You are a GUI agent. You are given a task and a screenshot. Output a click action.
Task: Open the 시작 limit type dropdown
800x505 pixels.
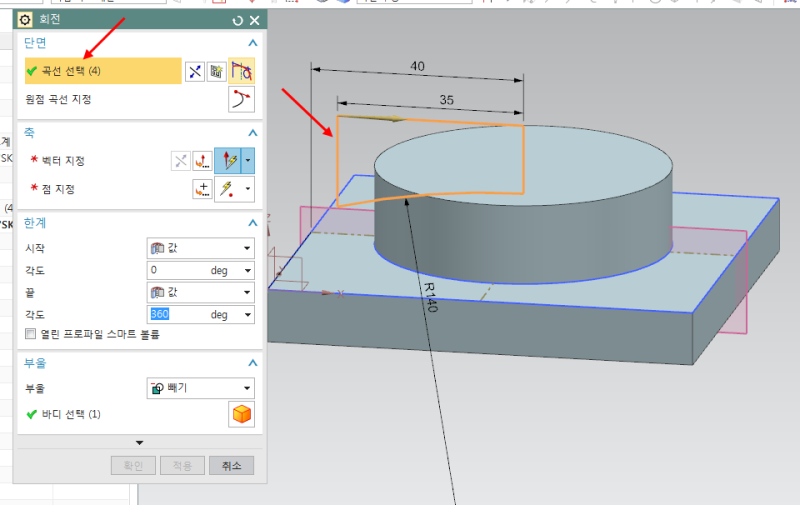[200, 248]
